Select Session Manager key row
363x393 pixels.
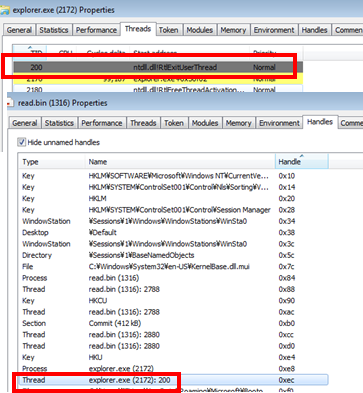click(173, 210)
